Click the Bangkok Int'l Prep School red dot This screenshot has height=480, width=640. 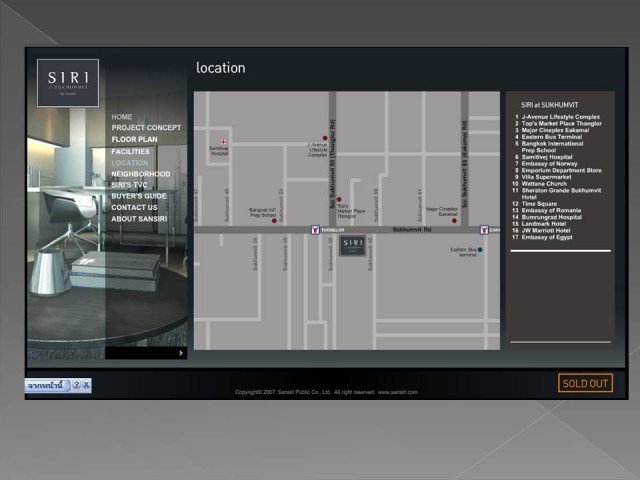(x=274, y=221)
